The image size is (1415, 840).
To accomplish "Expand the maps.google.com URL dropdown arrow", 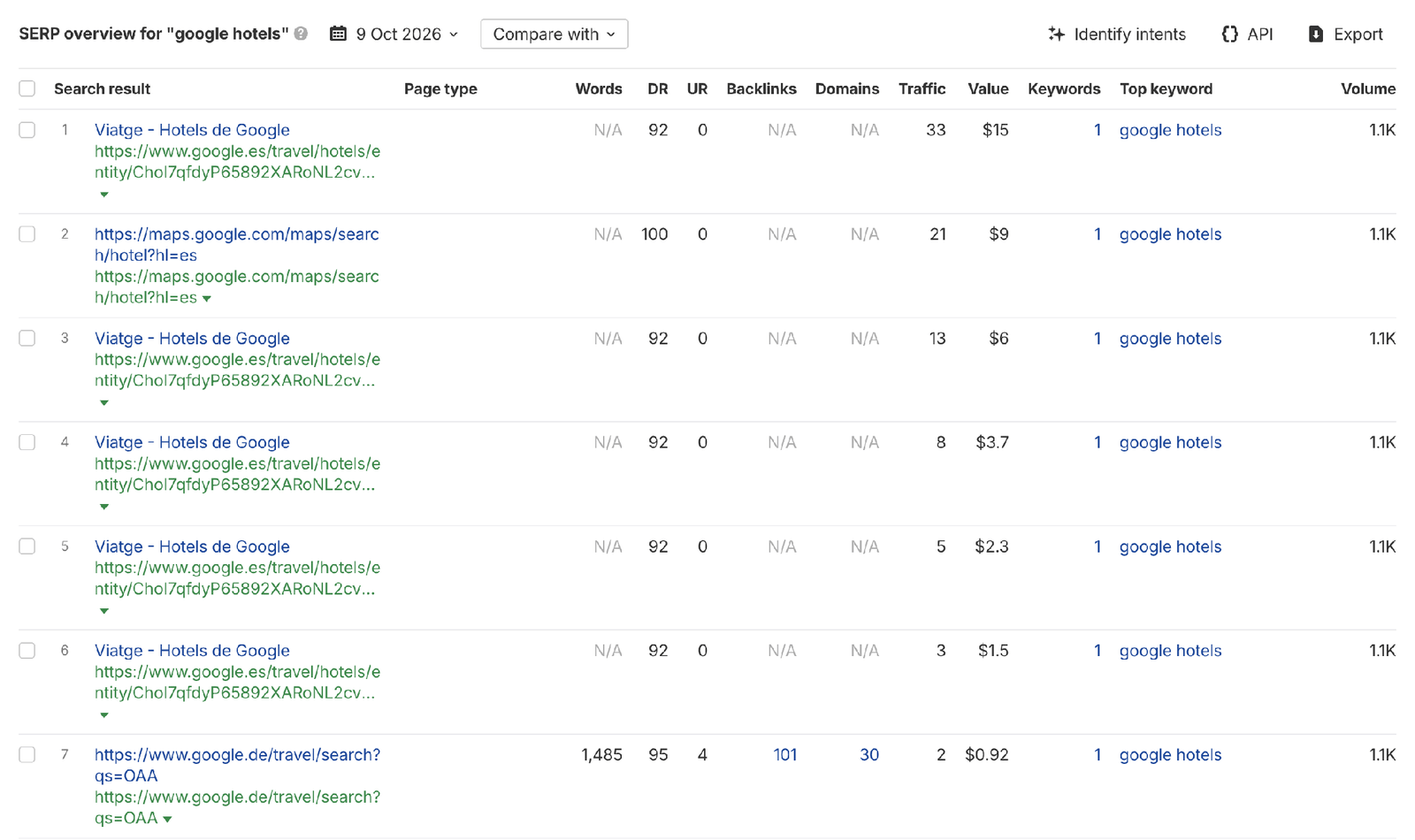I will (207, 299).
